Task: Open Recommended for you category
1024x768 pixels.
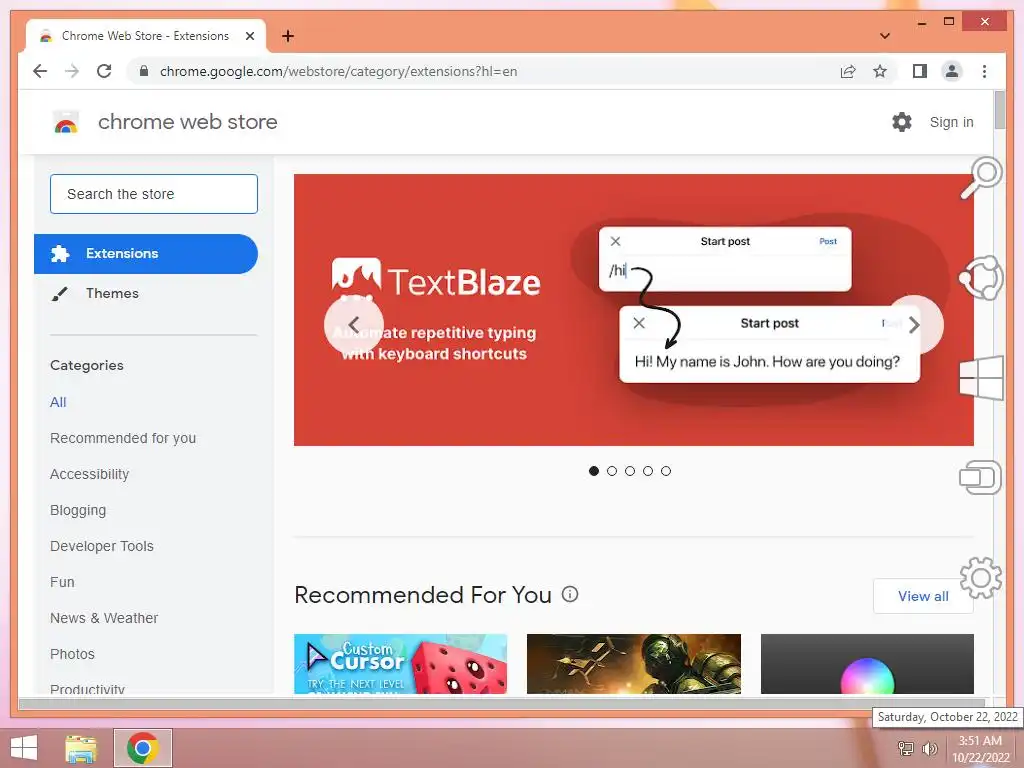Action: click(x=123, y=438)
